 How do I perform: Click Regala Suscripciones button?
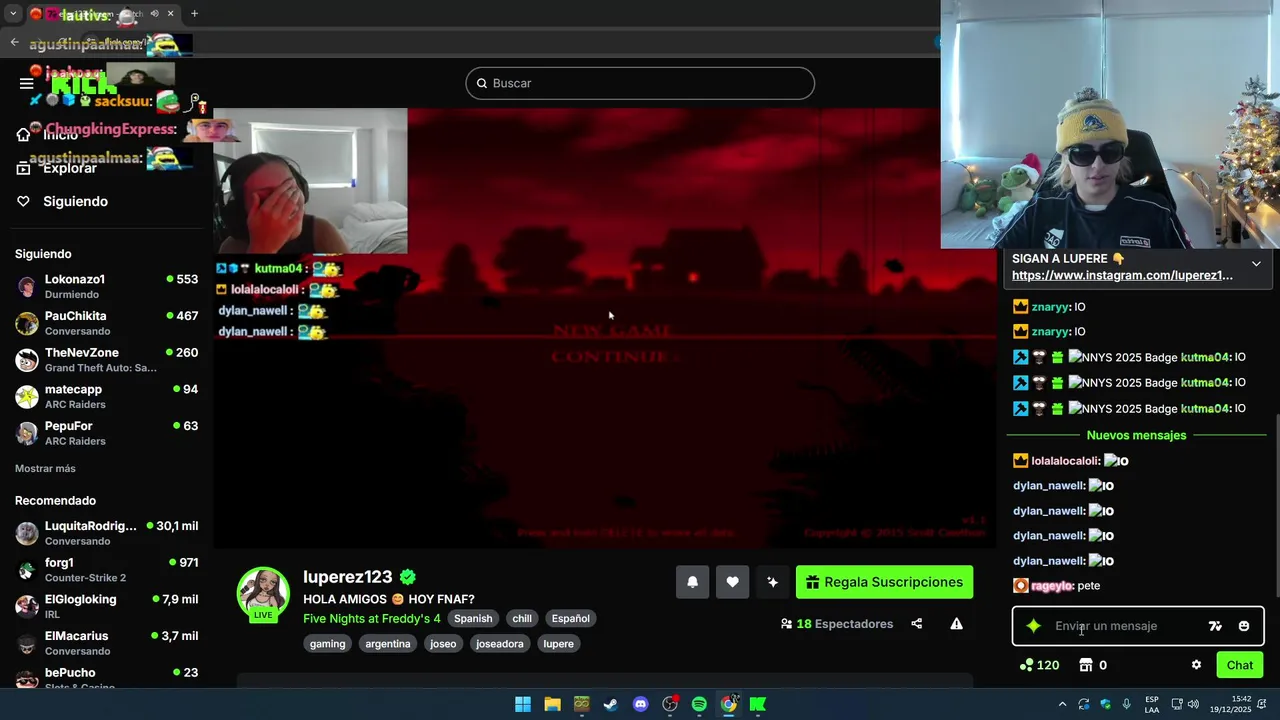pos(884,582)
